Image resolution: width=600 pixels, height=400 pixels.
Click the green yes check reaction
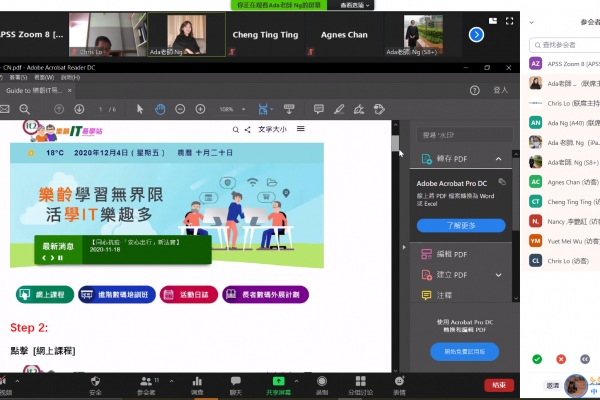(537, 359)
